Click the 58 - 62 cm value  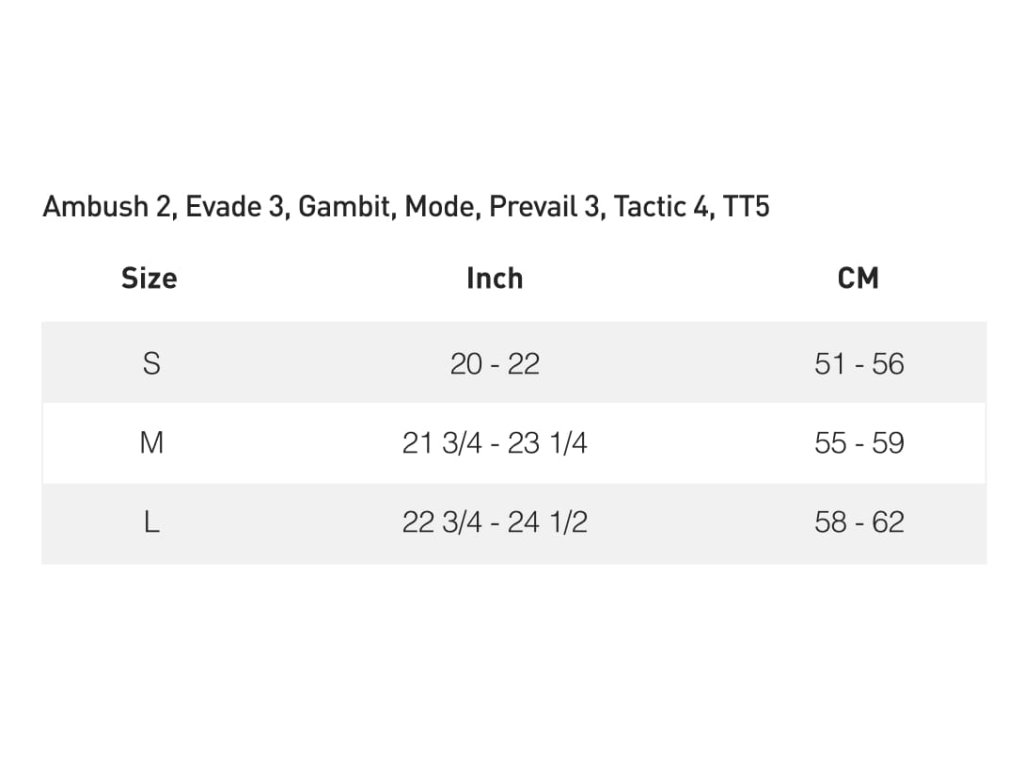point(859,522)
